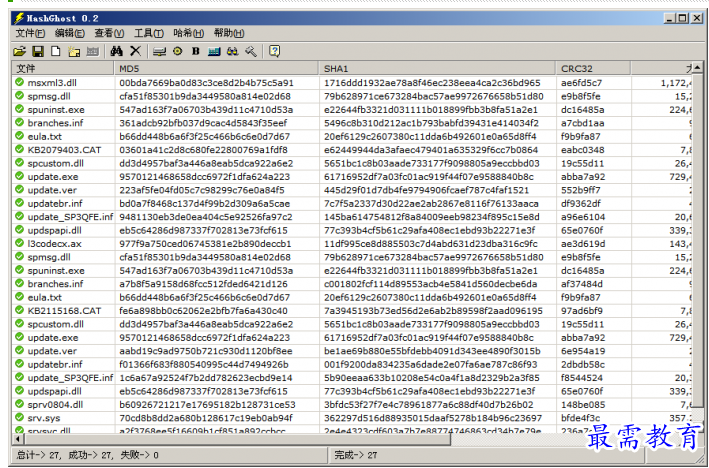Click MD5 value 361adcb92bfb037d9cac4d5843f35eef
The image size is (709, 468).
tap(203, 123)
